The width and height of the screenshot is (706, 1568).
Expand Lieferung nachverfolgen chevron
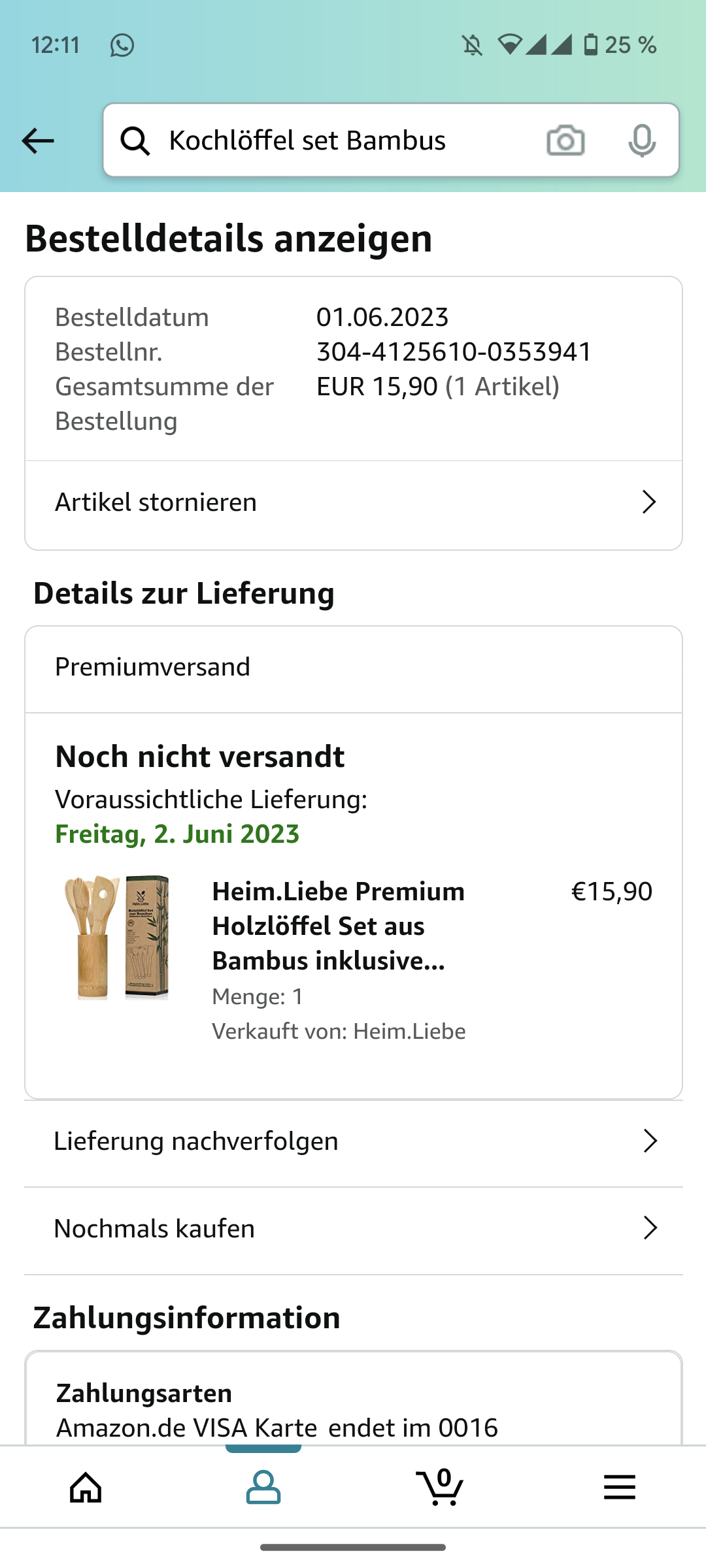[x=650, y=1141]
